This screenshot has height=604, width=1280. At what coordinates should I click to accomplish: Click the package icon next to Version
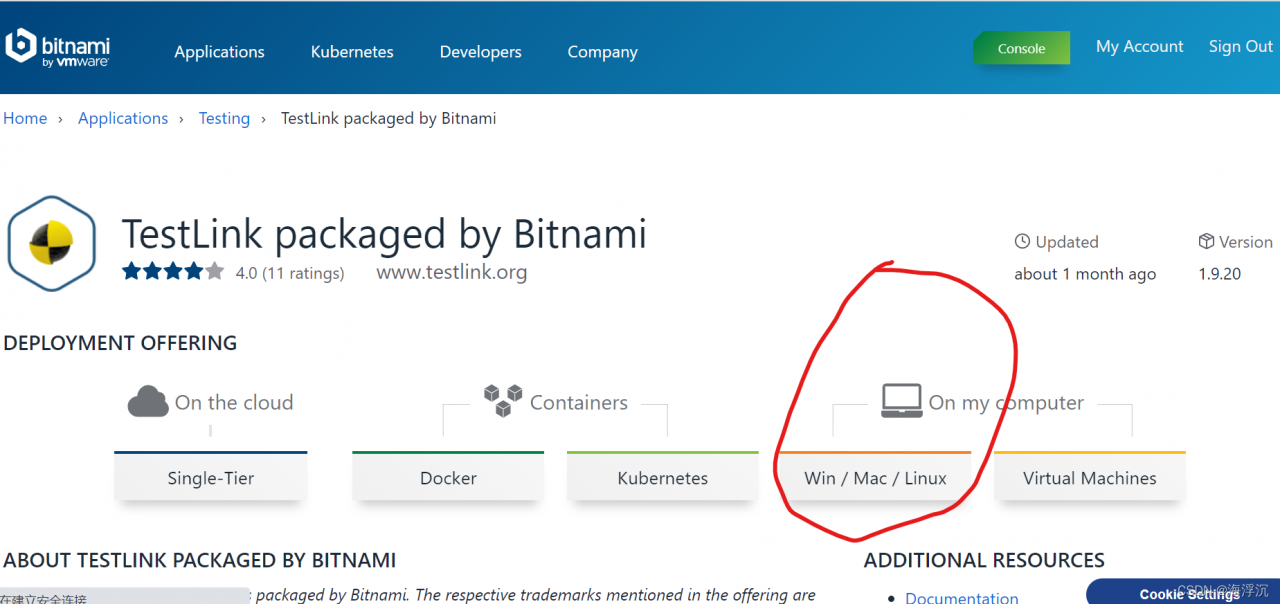1206,241
